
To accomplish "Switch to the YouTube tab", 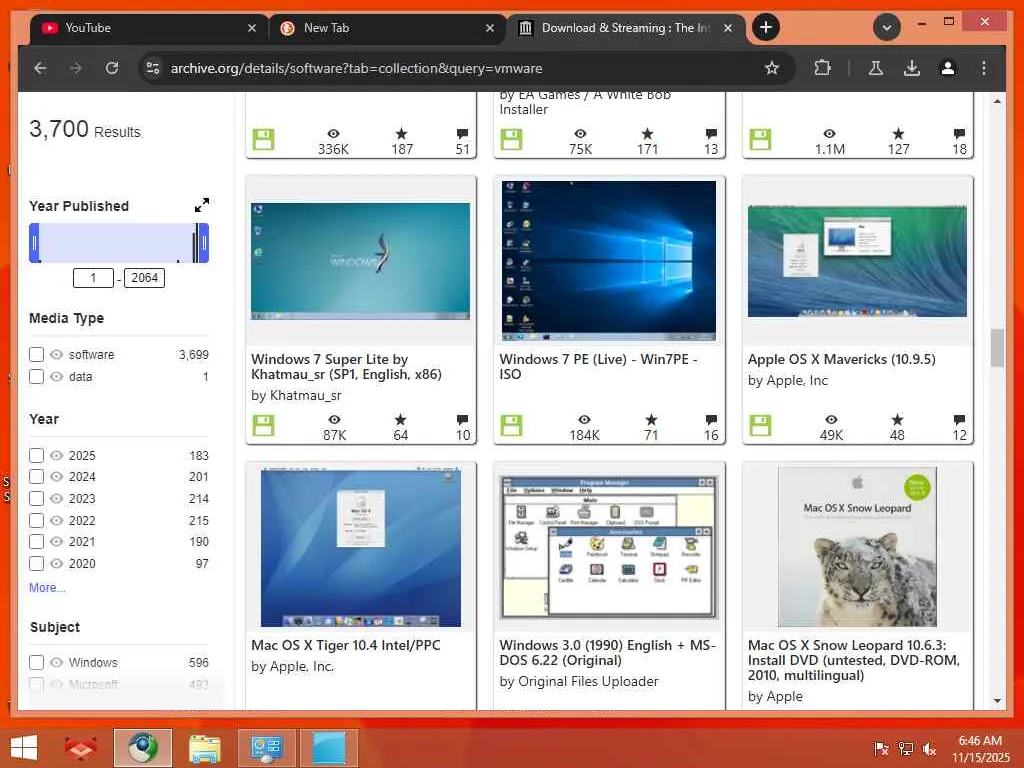I will pos(149,28).
